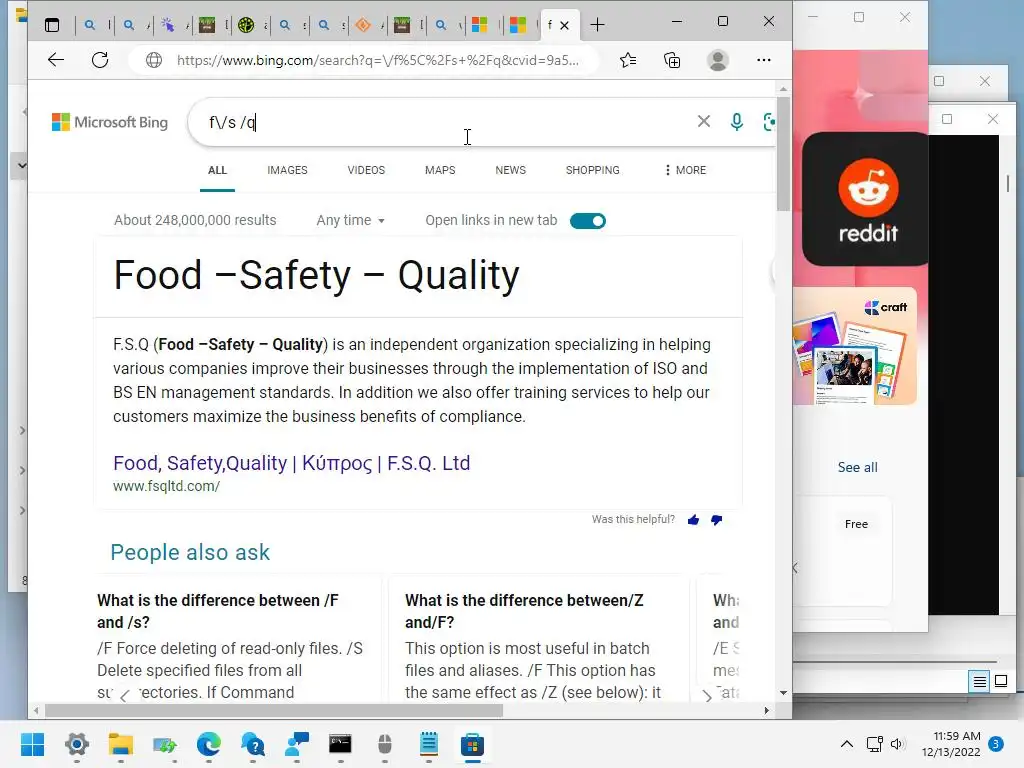Screen dimensions: 1024x768
Task: Go back using the browser back arrow
Action: coord(56,60)
